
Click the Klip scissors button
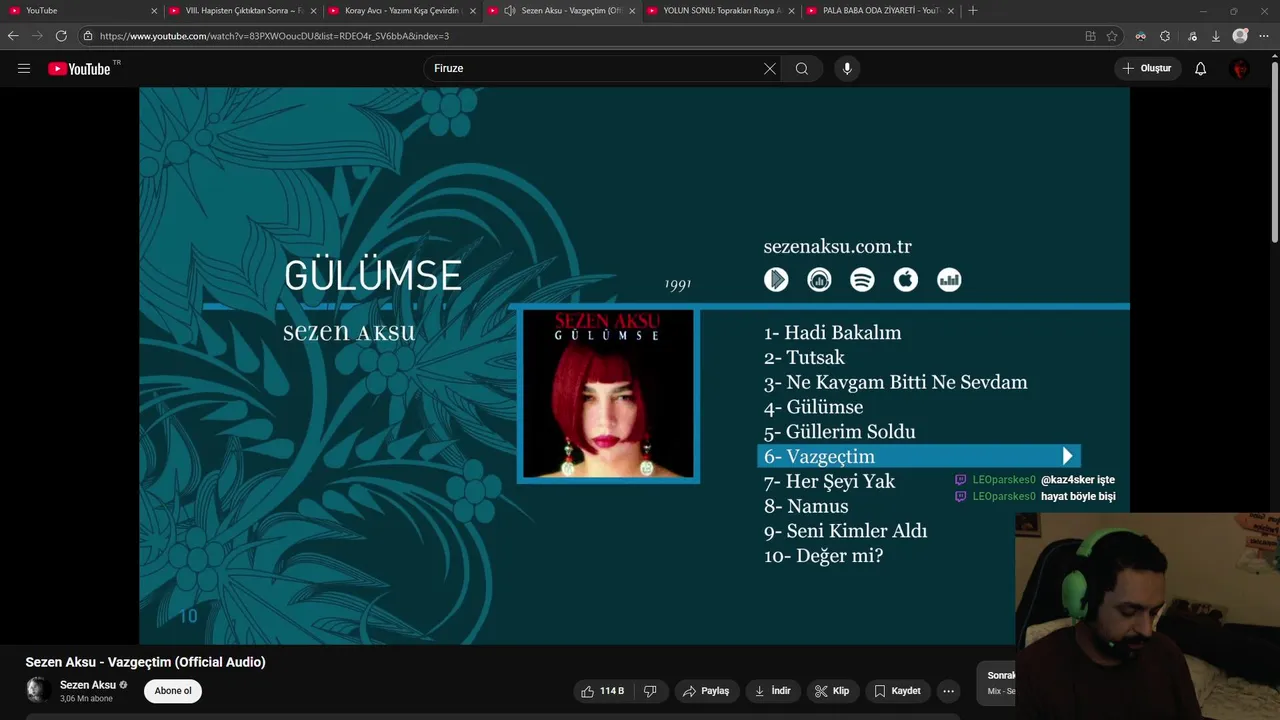pyautogui.click(x=832, y=691)
